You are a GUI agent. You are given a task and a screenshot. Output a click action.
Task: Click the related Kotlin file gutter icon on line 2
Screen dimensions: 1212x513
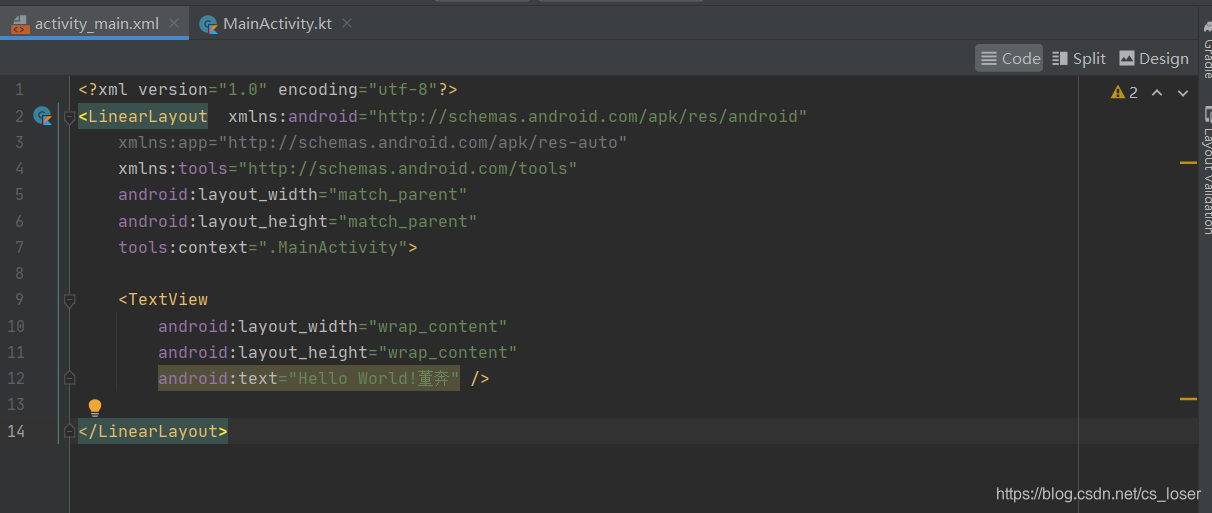click(42, 116)
